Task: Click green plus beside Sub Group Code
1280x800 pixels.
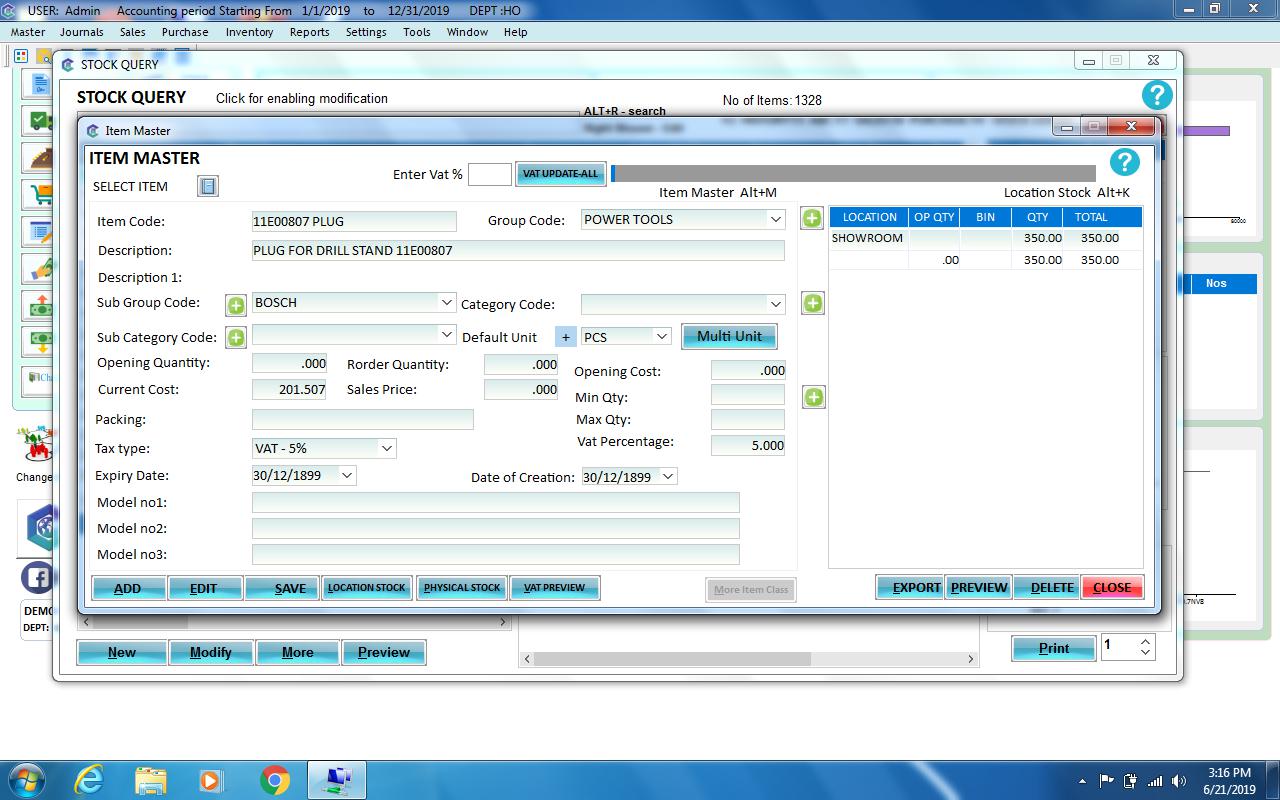Action: click(x=235, y=303)
